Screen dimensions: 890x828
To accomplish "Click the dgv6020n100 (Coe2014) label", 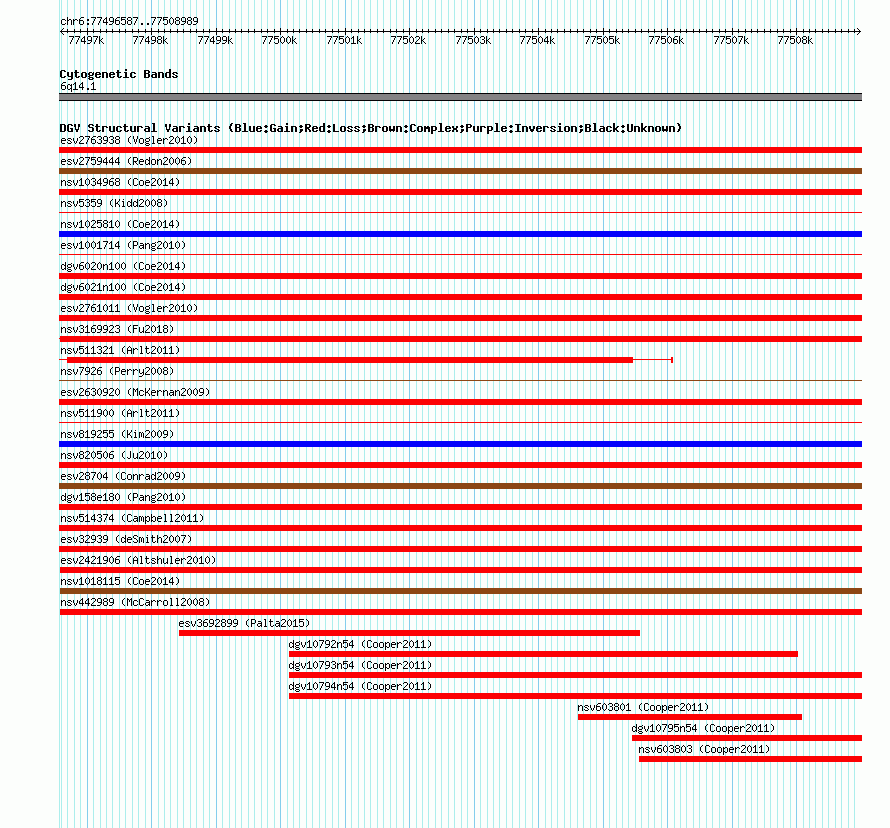I will click(123, 266).
